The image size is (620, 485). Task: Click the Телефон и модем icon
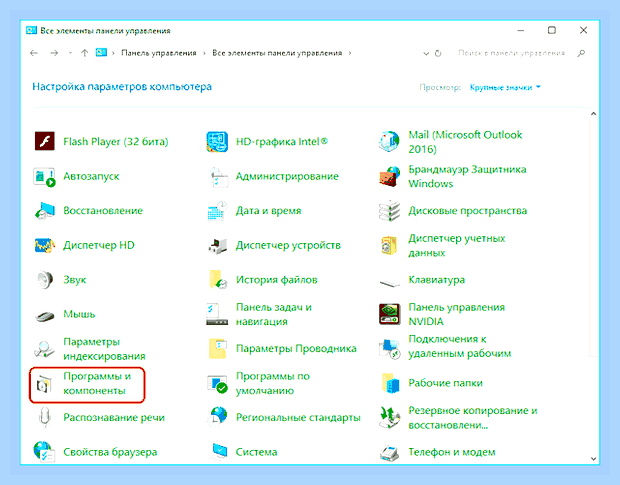(389, 453)
